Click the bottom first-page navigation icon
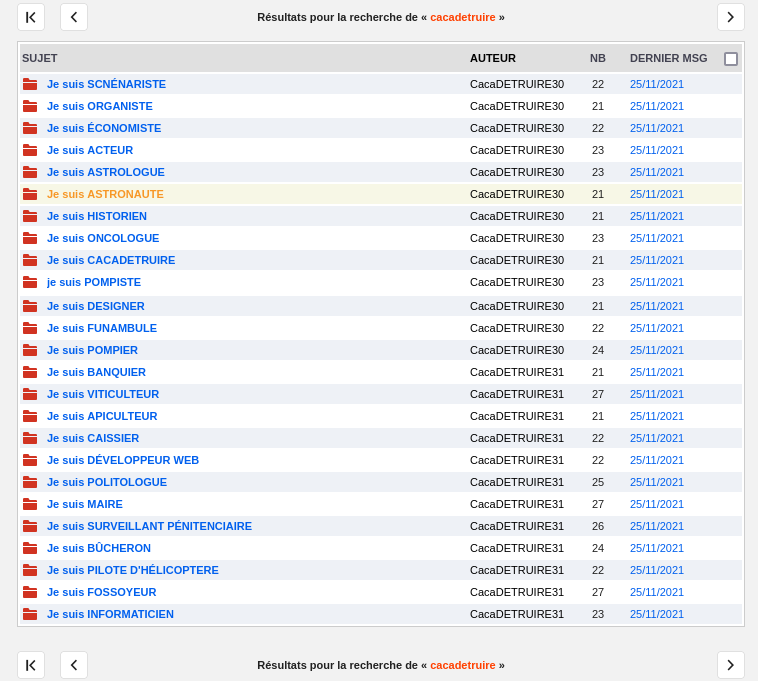The height and width of the screenshot is (681, 758). [x=31, y=665]
